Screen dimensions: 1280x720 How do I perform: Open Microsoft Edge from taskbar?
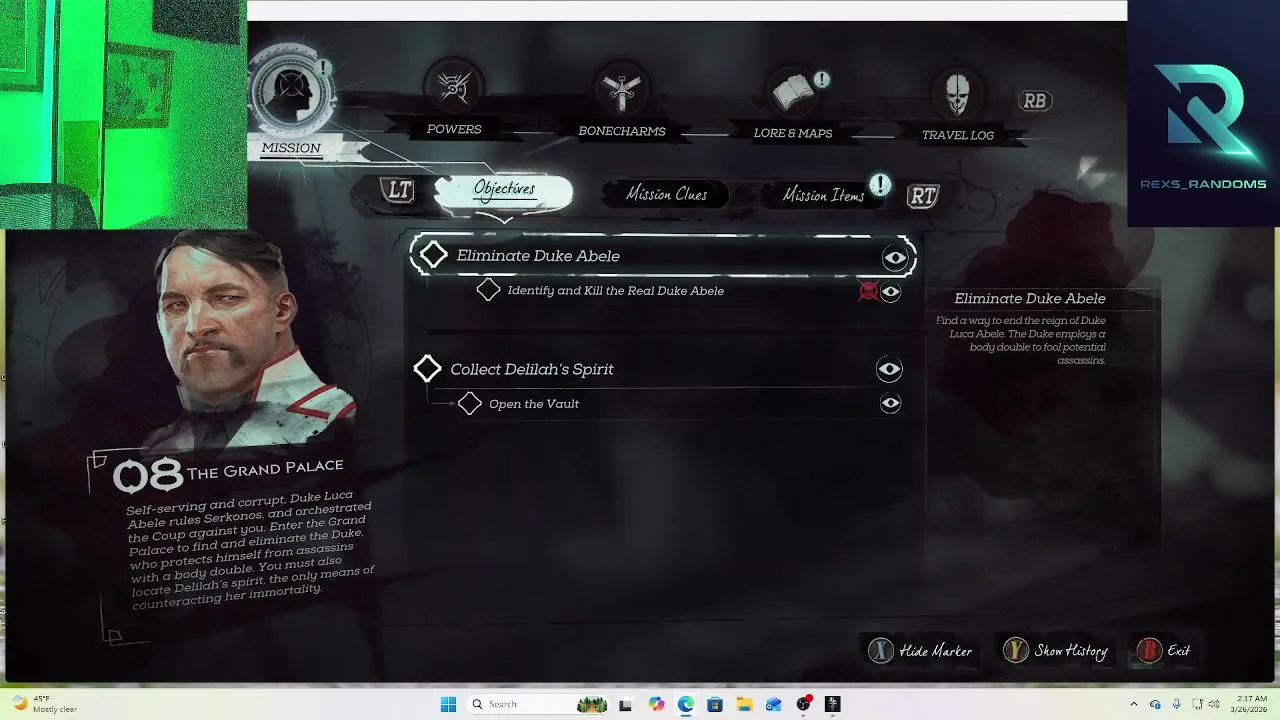685,704
